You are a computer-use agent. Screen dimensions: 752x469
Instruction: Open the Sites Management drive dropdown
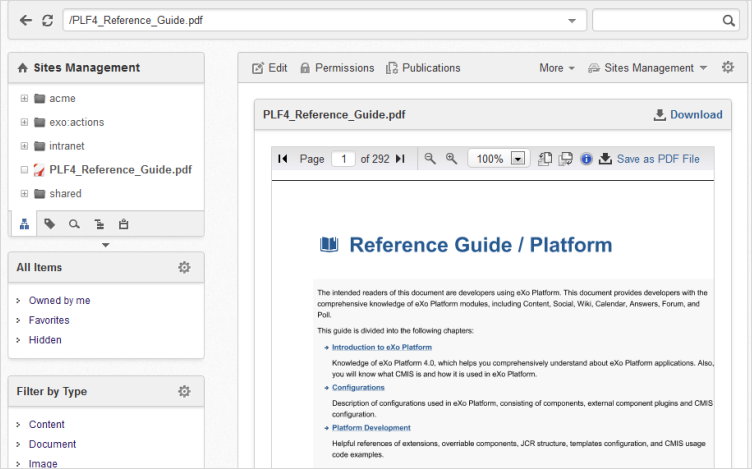point(648,68)
